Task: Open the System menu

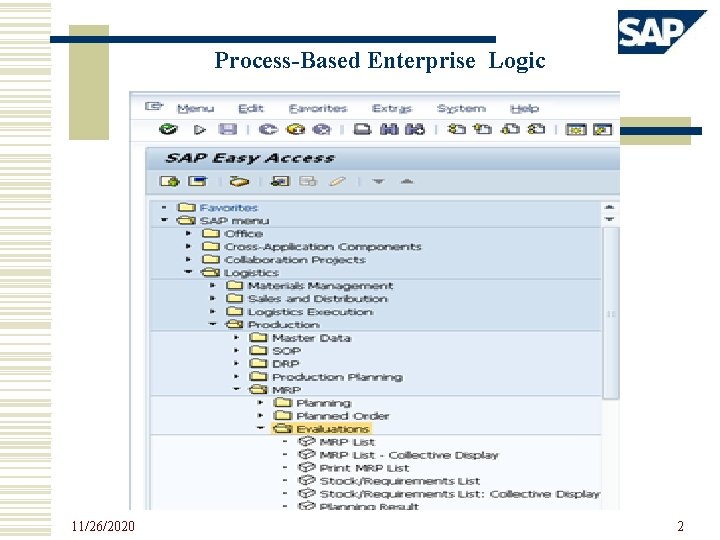Action: pos(461,109)
